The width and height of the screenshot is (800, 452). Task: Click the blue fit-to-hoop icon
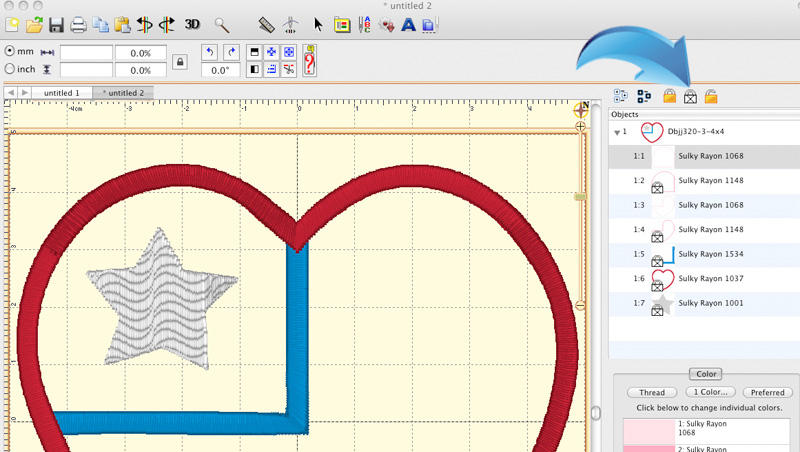289,52
